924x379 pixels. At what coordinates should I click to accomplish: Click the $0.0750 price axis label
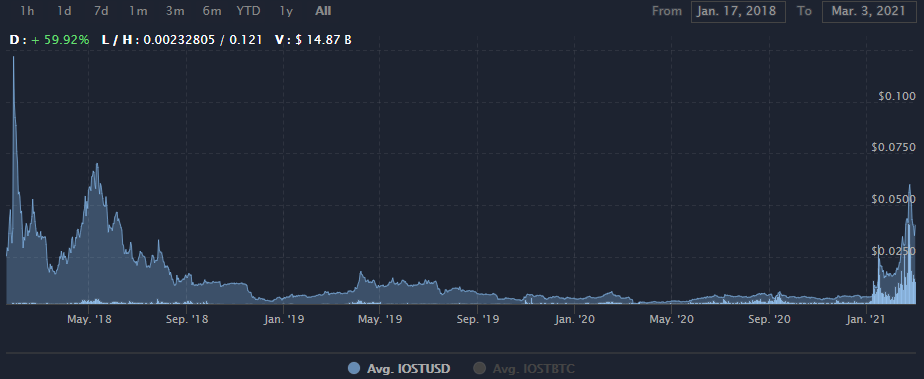894,147
